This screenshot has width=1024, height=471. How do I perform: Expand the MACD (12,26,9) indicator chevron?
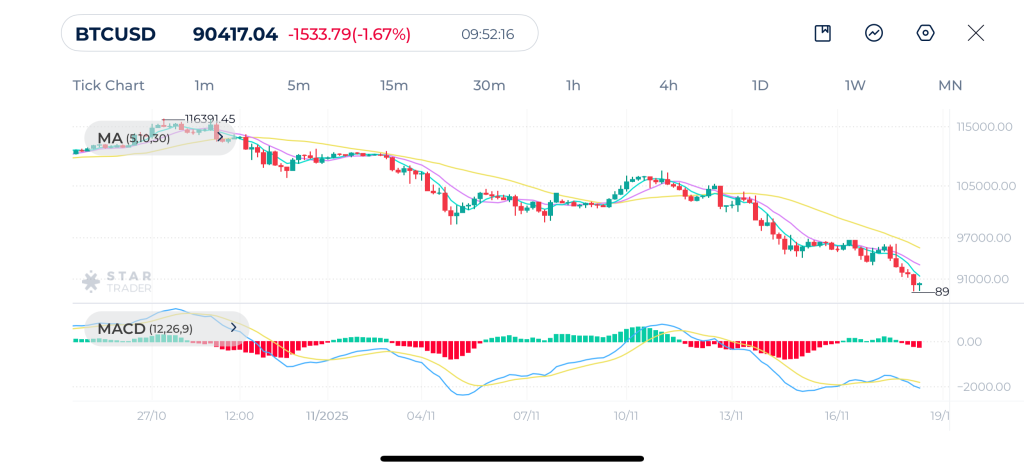tap(234, 327)
